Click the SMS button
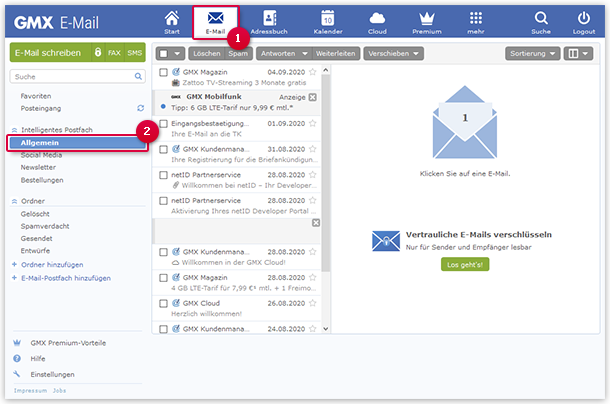This screenshot has width=610, height=404. click(135, 53)
